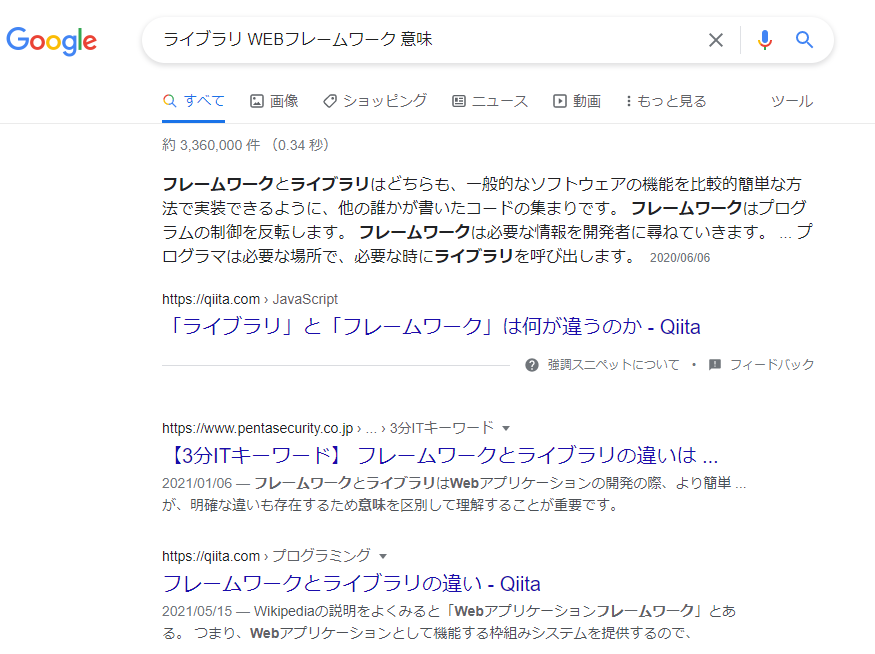Click the ニュース newspaper icon
Viewport: 875px width, 654px height.
tap(458, 101)
